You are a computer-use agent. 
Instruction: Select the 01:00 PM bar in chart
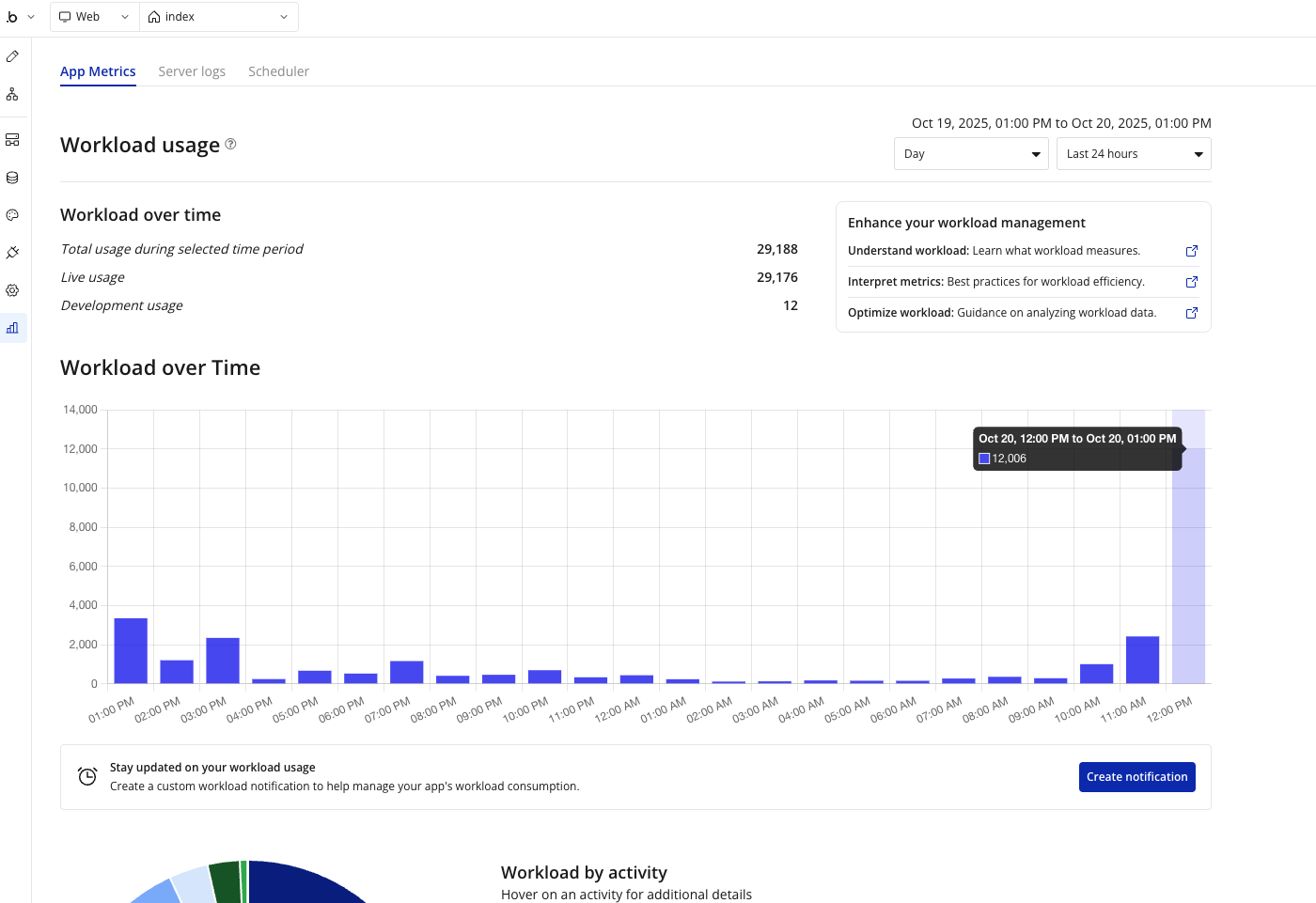click(x=131, y=650)
